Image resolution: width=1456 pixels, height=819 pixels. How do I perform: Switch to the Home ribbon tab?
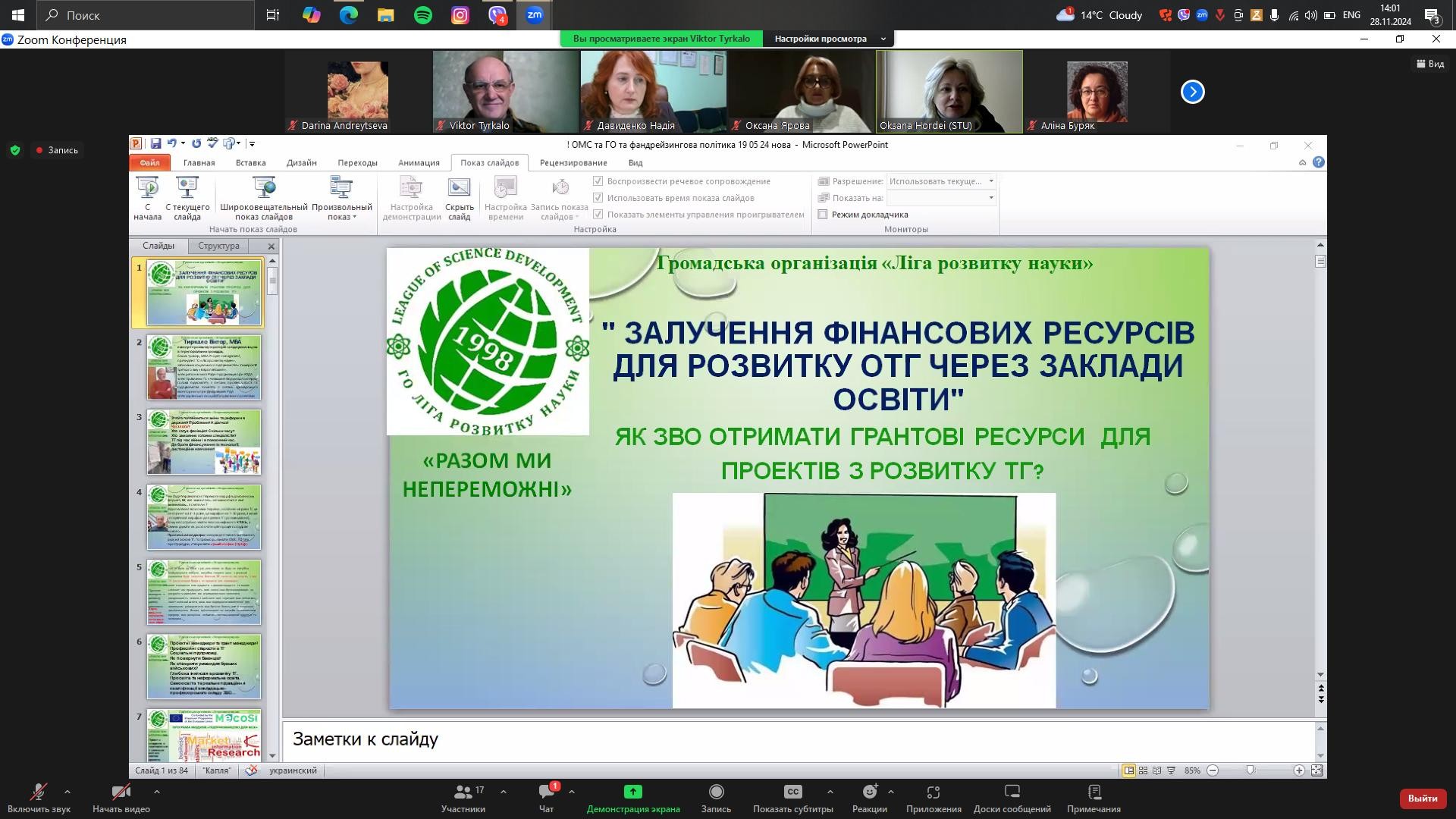coord(199,162)
